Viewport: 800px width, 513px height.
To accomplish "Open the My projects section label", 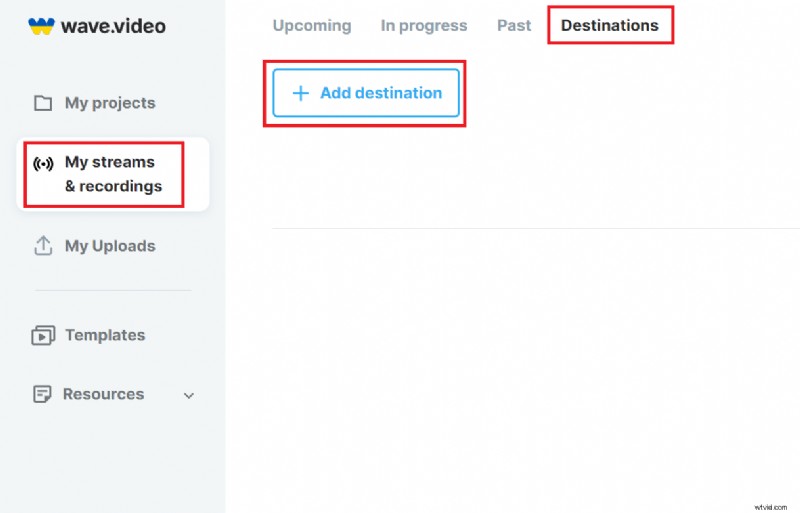I will 110,103.
